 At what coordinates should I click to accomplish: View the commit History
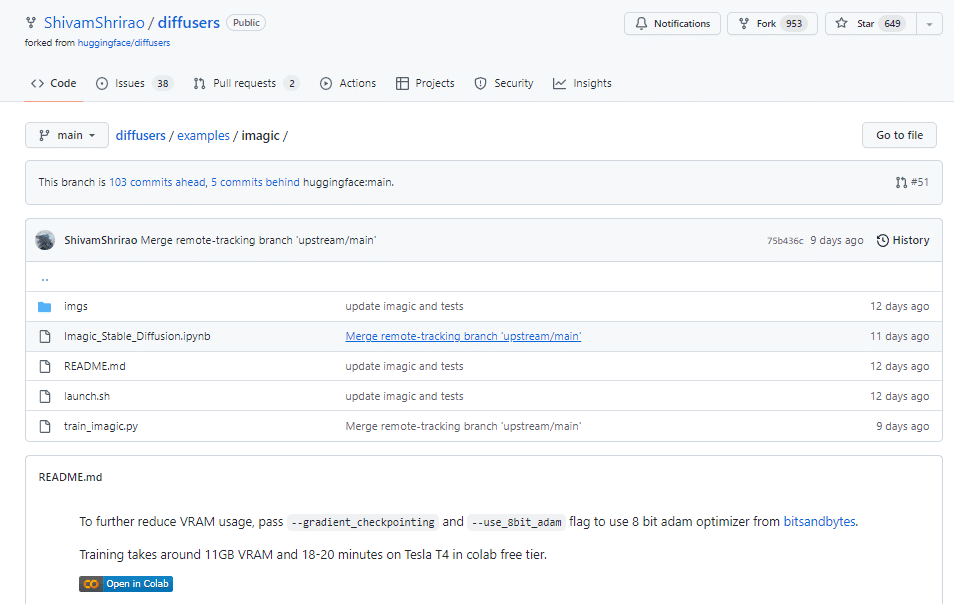tap(903, 240)
